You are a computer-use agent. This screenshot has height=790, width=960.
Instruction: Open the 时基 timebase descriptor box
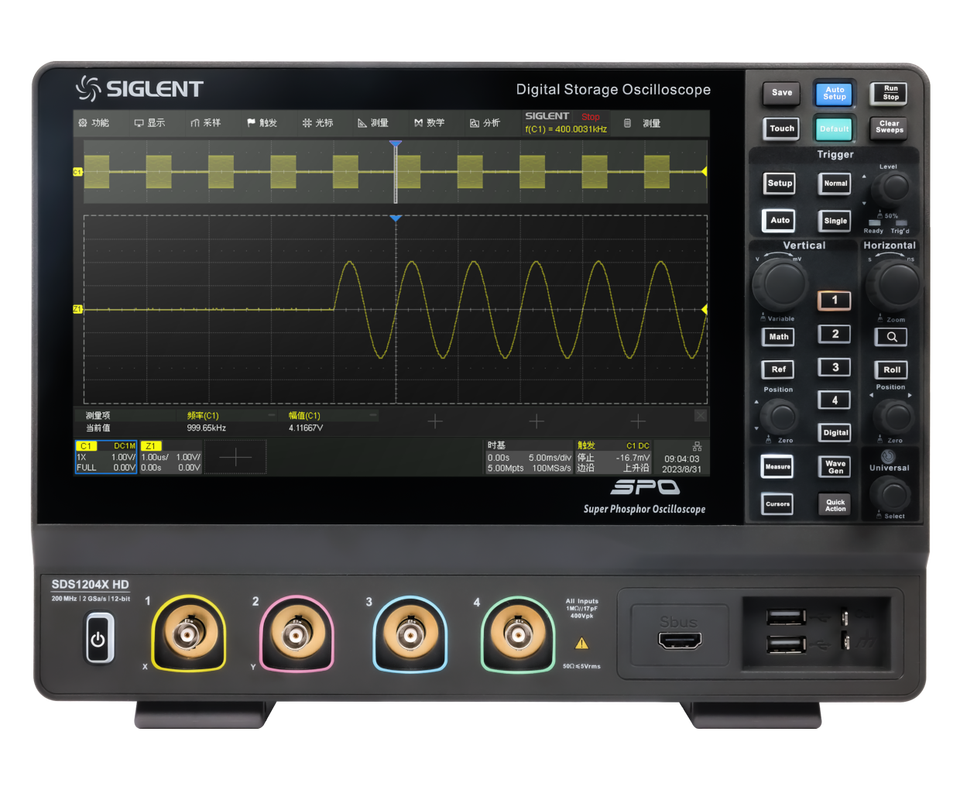[529, 457]
